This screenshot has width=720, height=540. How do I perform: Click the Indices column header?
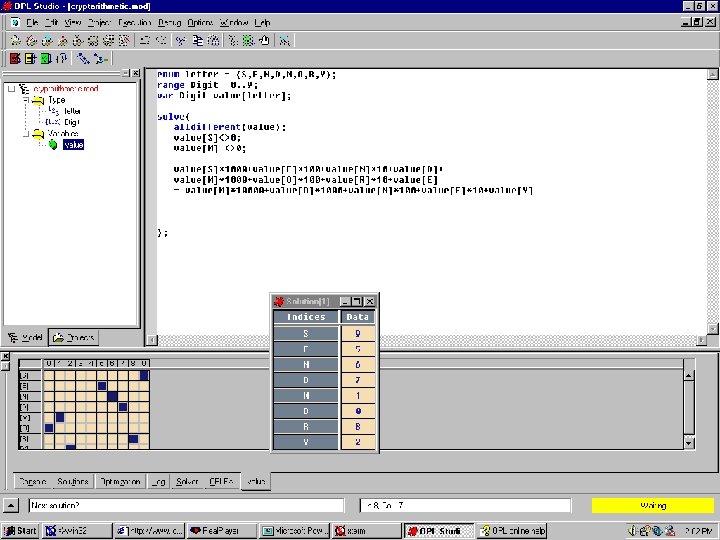pyautogui.click(x=306, y=317)
